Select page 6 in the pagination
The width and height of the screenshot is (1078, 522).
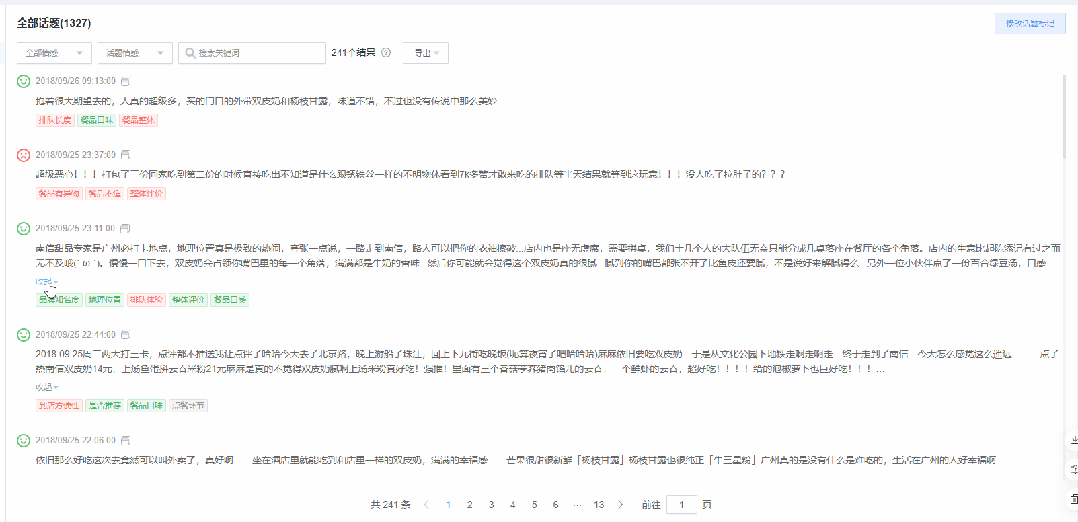[x=555, y=505]
